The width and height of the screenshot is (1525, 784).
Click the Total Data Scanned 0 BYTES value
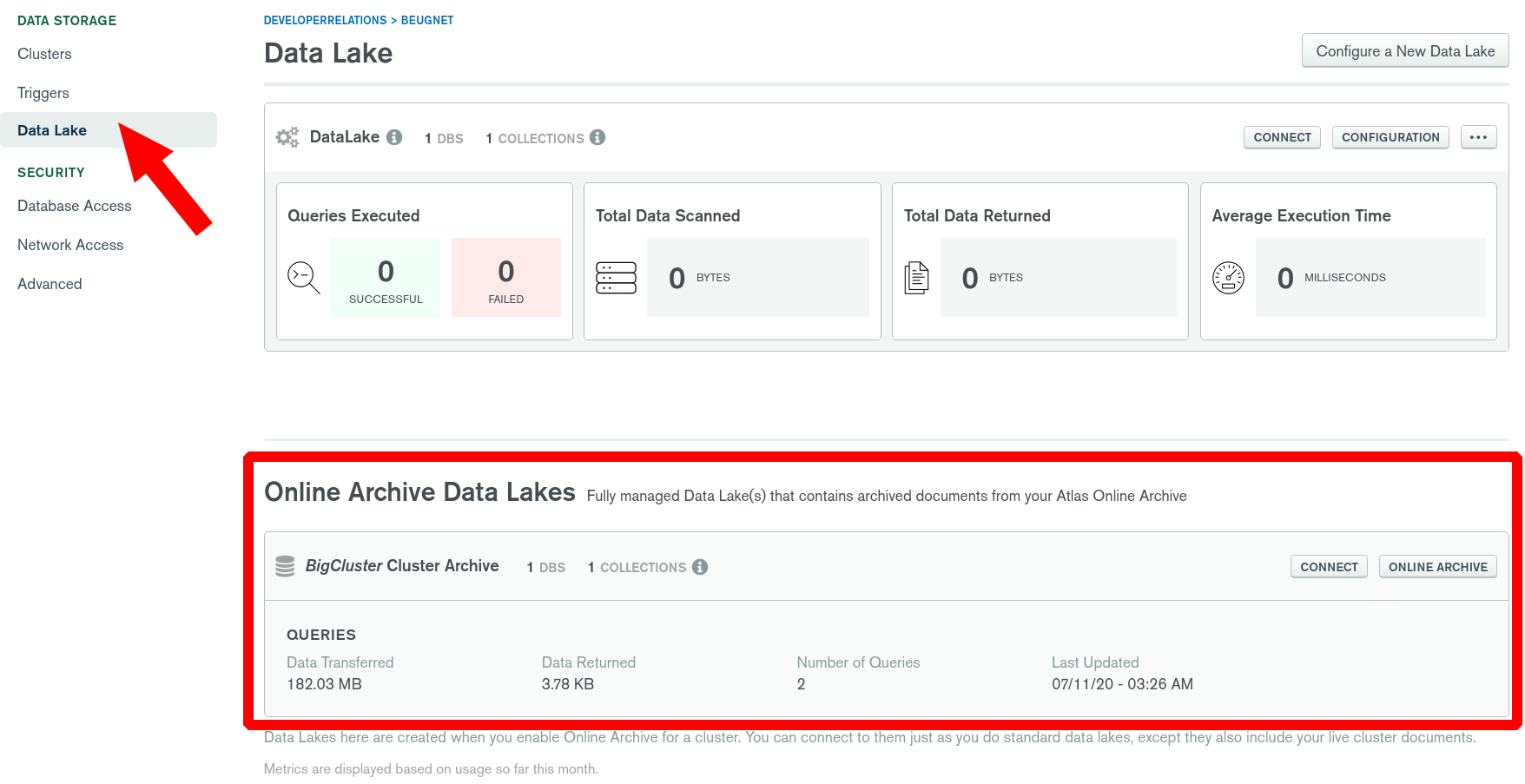point(758,277)
